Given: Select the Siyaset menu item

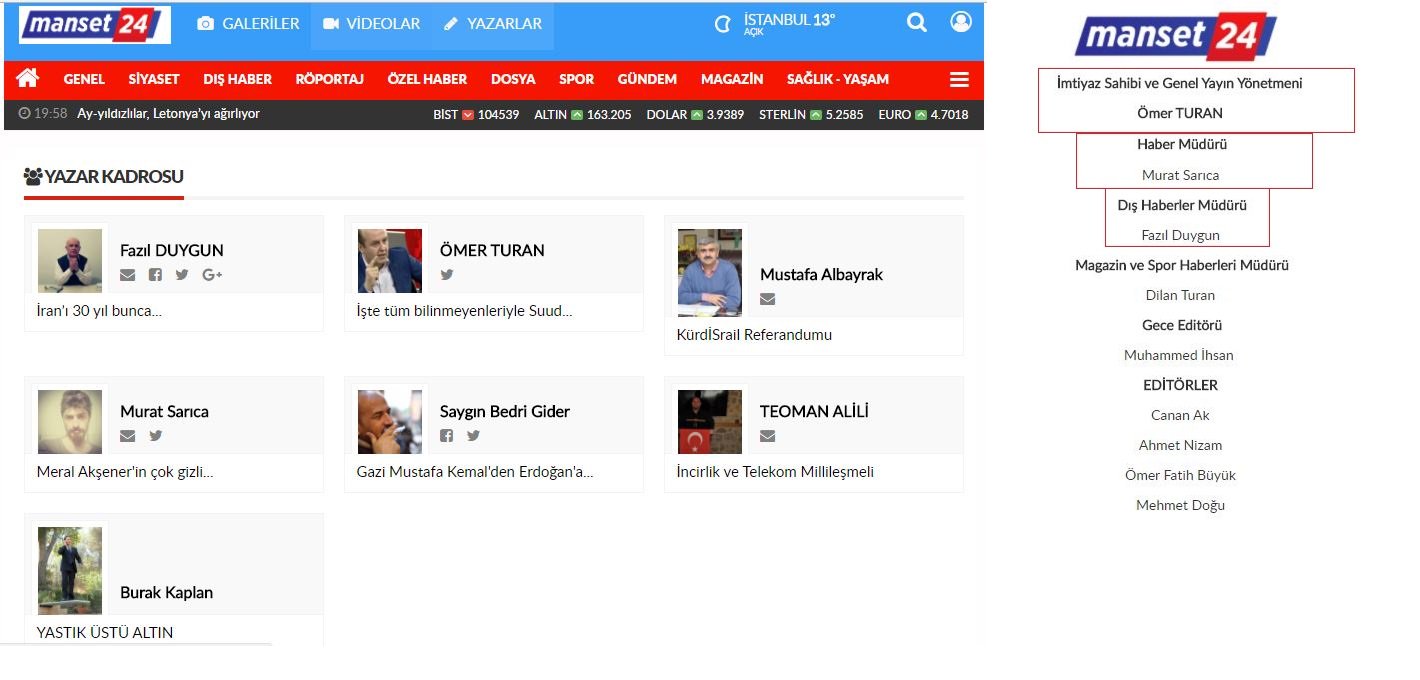Looking at the screenshot, I should coord(154,80).
